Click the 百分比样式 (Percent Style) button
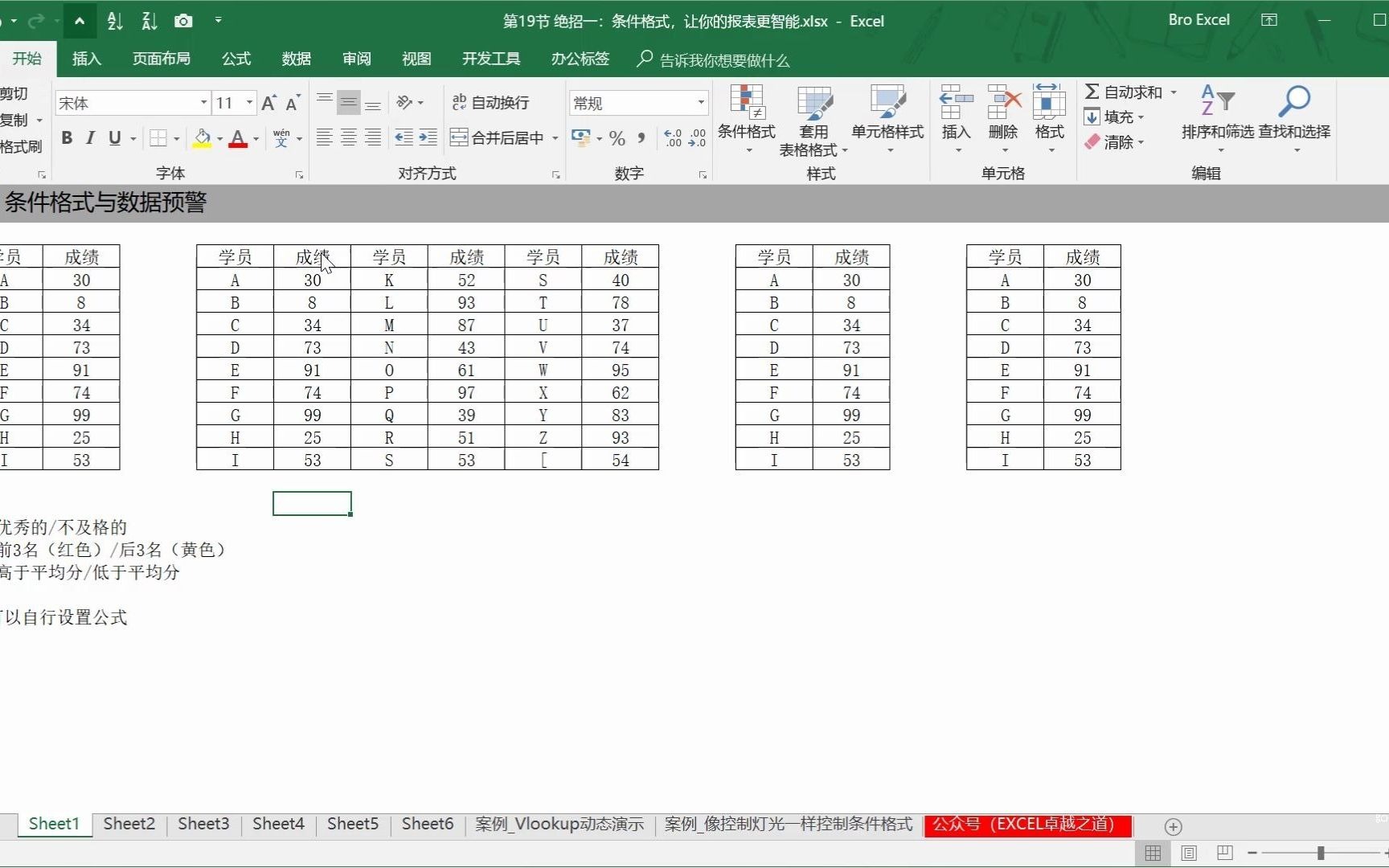The image size is (1389, 868). (617, 138)
